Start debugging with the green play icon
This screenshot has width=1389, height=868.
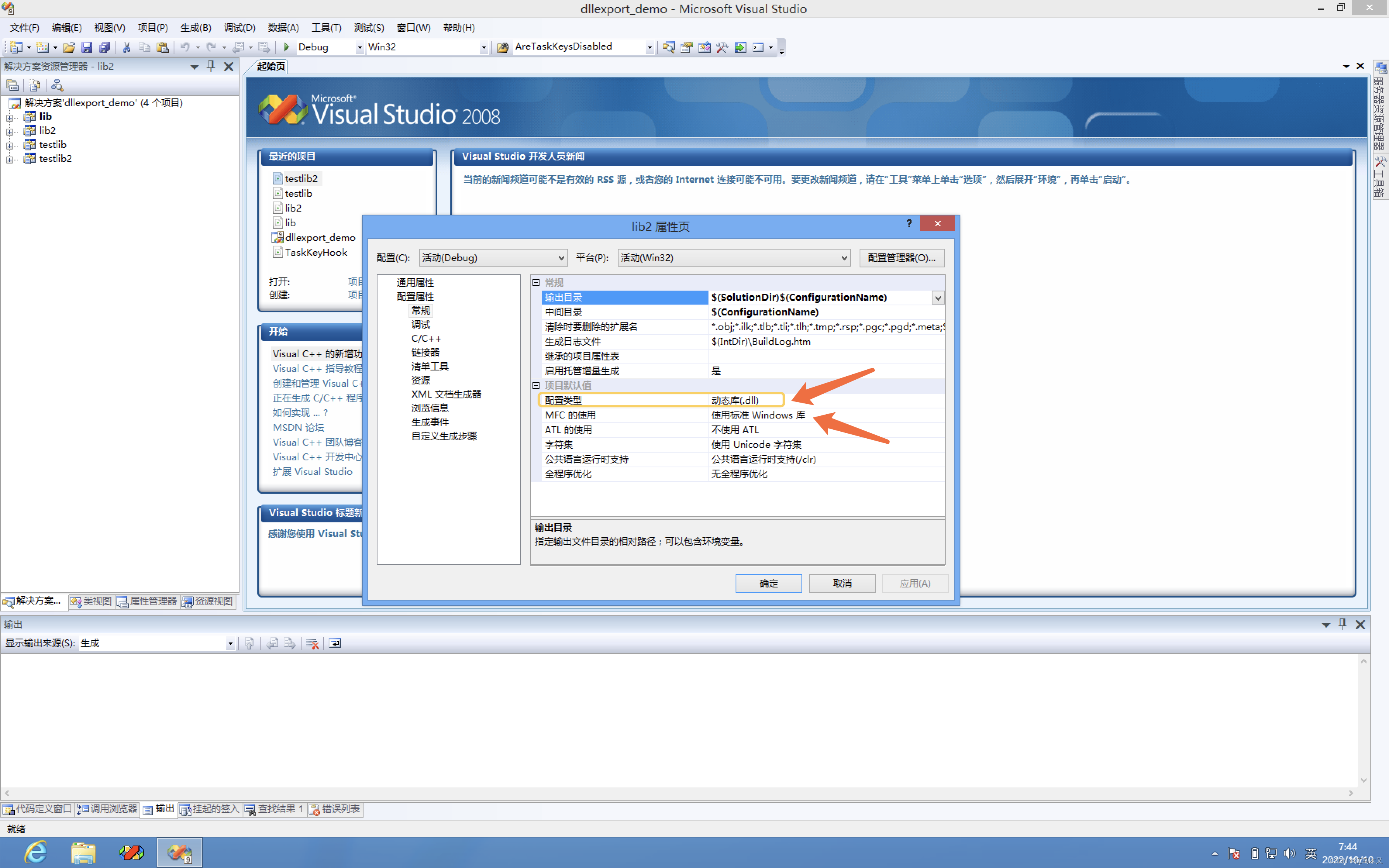pos(286,47)
